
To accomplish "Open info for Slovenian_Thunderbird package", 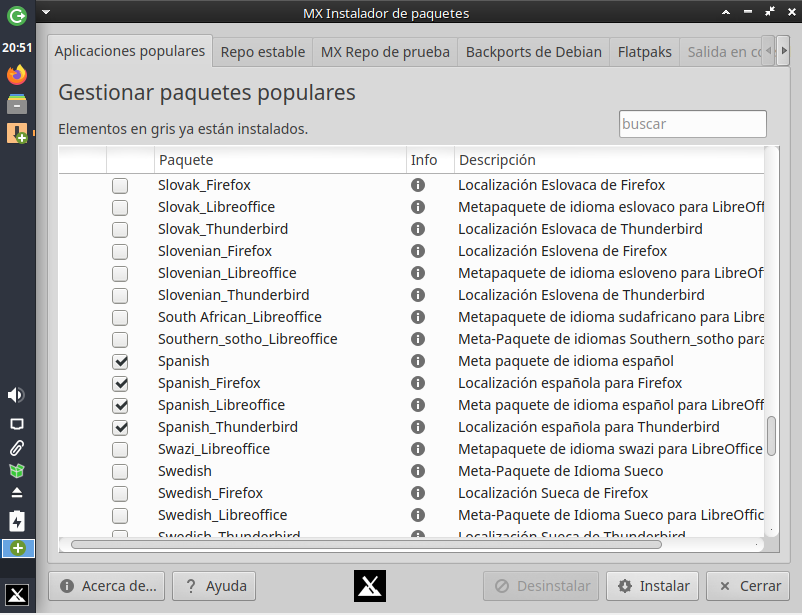I will (418, 295).
